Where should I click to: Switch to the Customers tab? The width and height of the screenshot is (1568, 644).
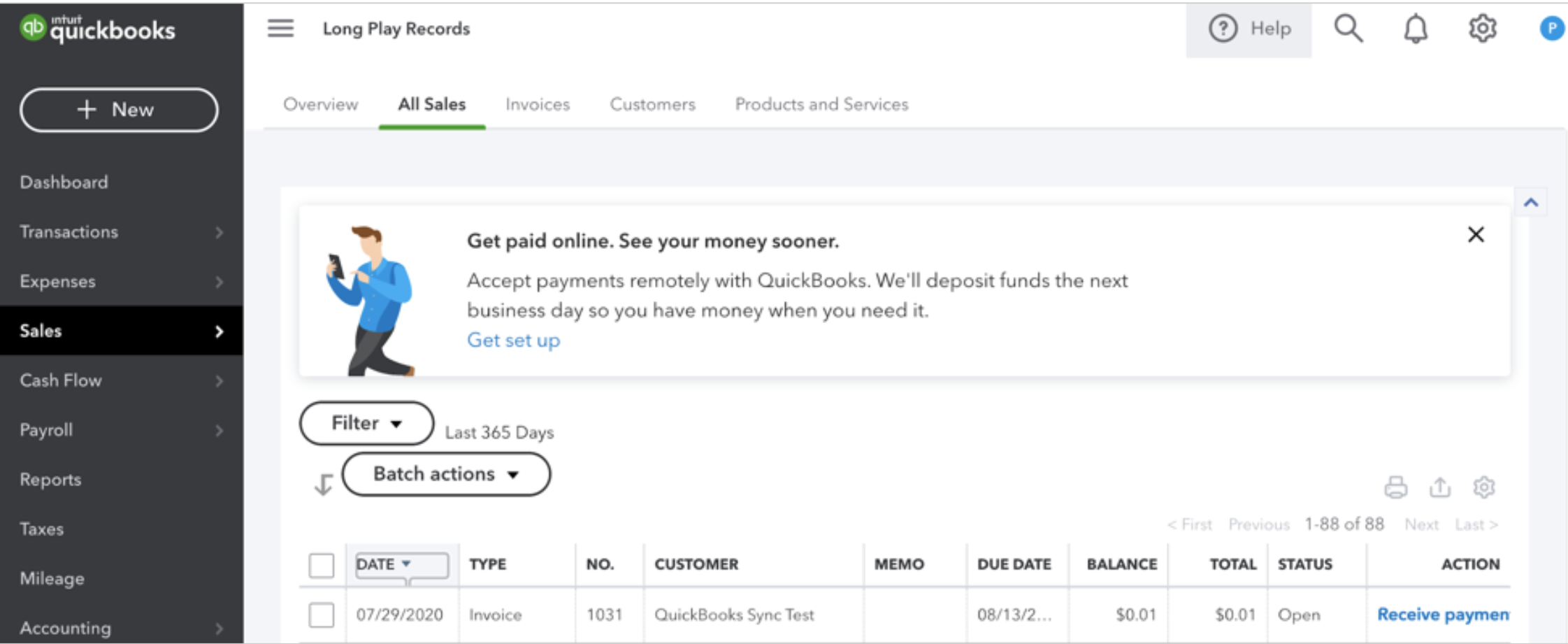pos(652,104)
